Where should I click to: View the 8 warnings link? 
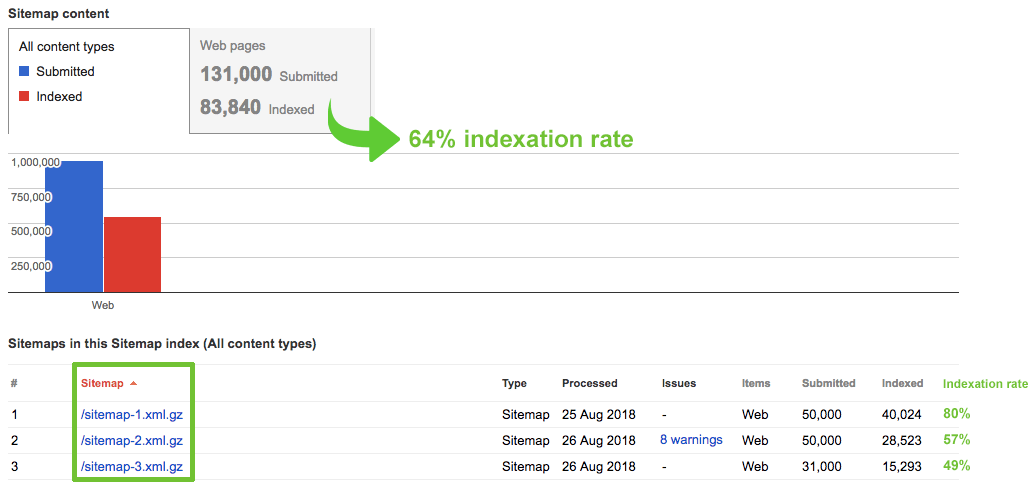(x=691, y=440)
